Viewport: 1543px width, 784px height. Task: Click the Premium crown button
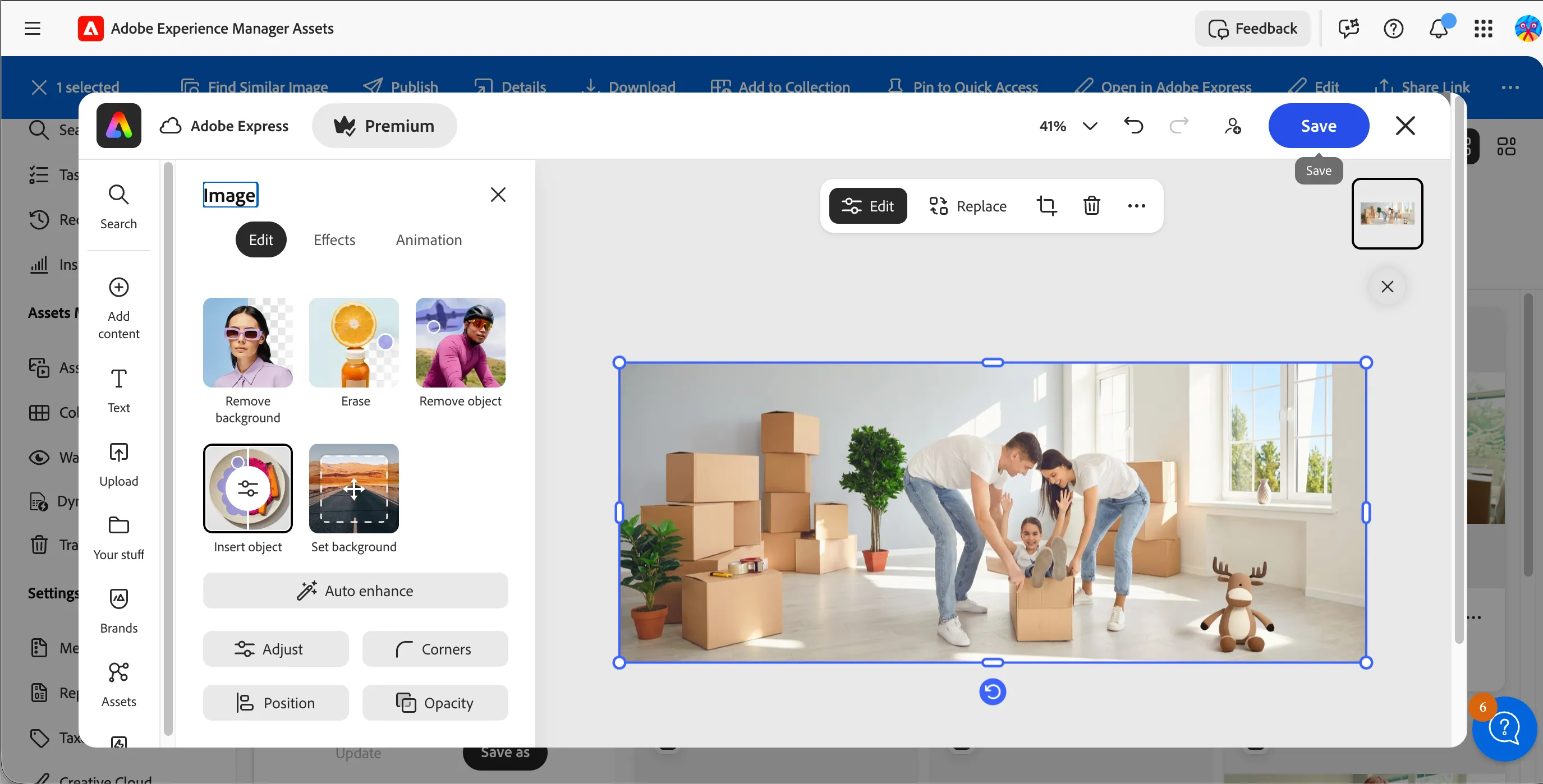(x=384, y=126)
